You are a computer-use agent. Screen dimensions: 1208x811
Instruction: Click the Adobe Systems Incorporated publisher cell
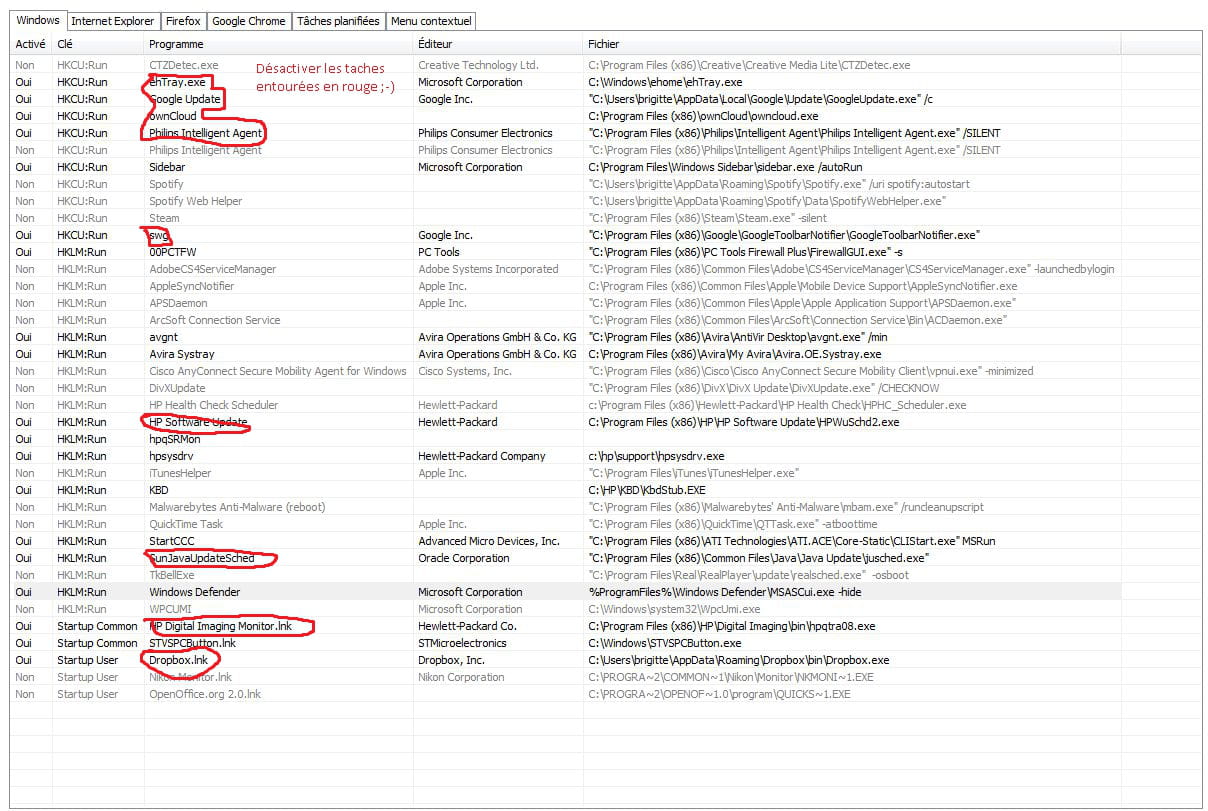point(488,269)
